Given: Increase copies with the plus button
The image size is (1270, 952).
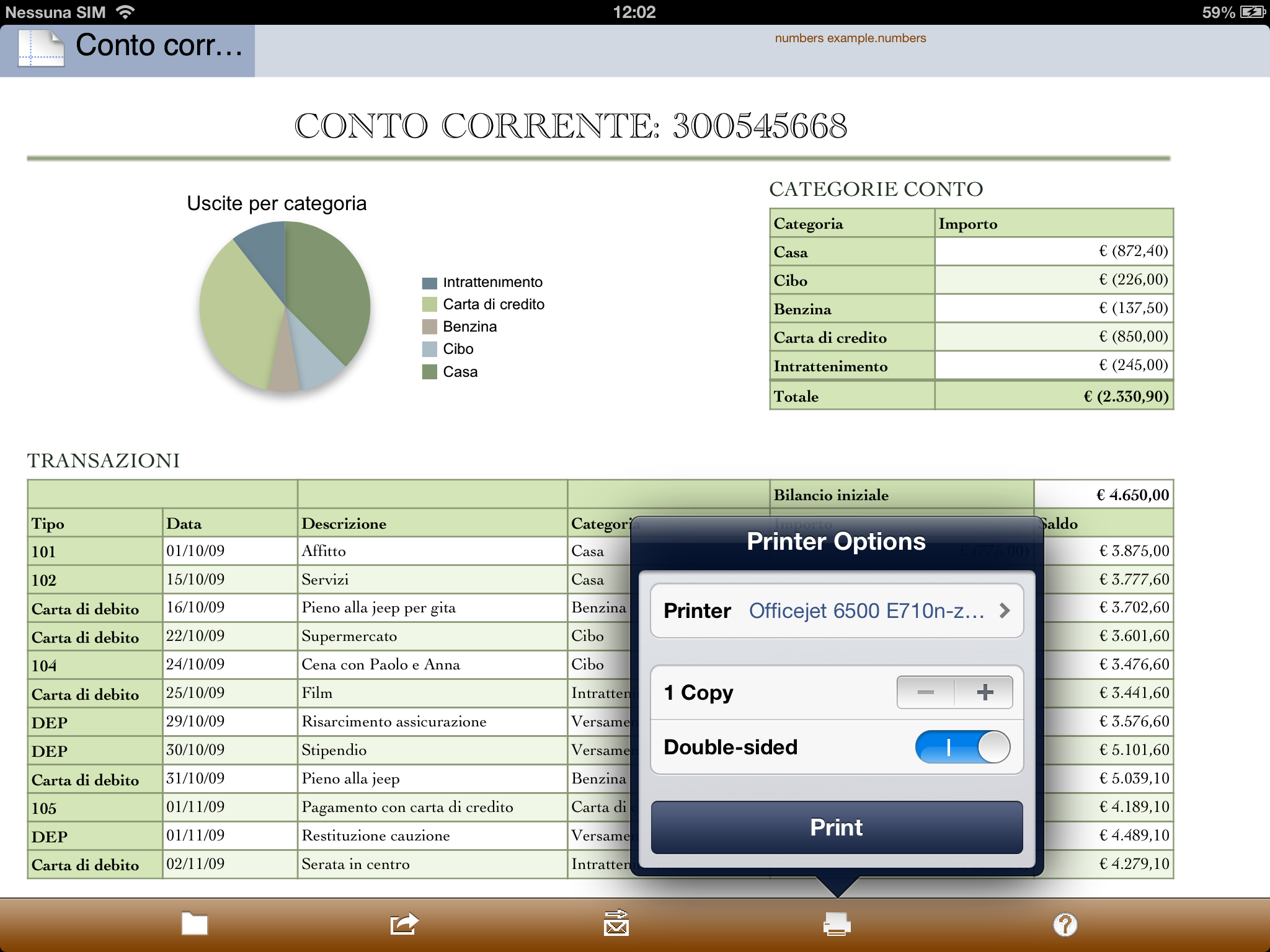Looking at the screenshot, I should (984, 692).
